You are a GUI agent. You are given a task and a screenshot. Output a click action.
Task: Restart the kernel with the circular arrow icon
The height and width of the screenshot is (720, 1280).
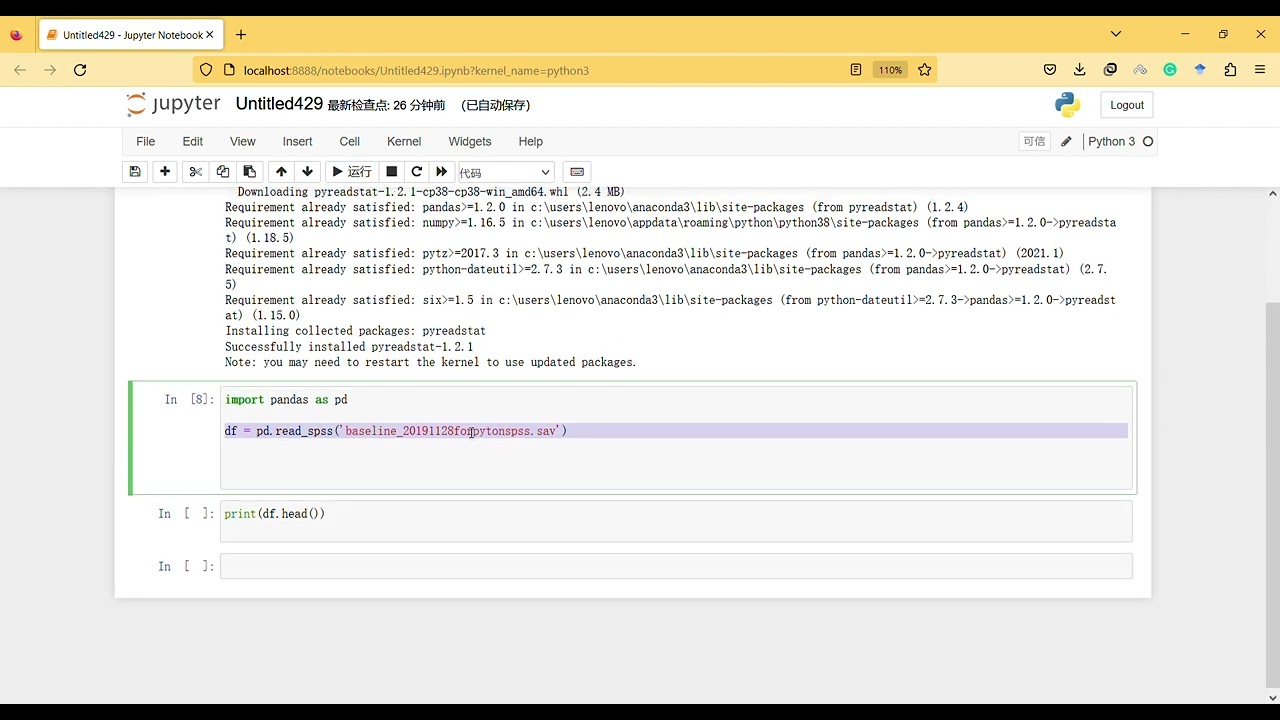click(x=417, y=172)
